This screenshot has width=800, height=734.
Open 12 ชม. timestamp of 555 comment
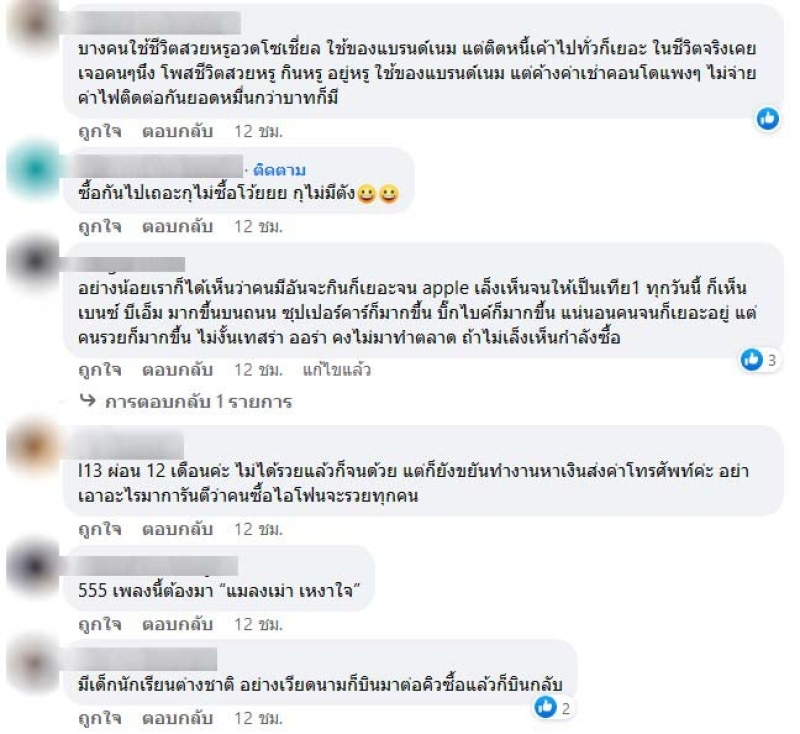(x=258, y=624)
